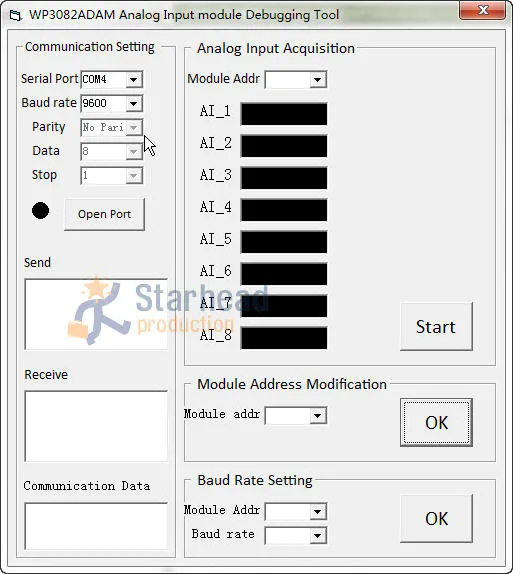Click the AI_2 black value display
The height and width of the screenshot is (574, 513).
pyautogui.click(x=284, y=146)
